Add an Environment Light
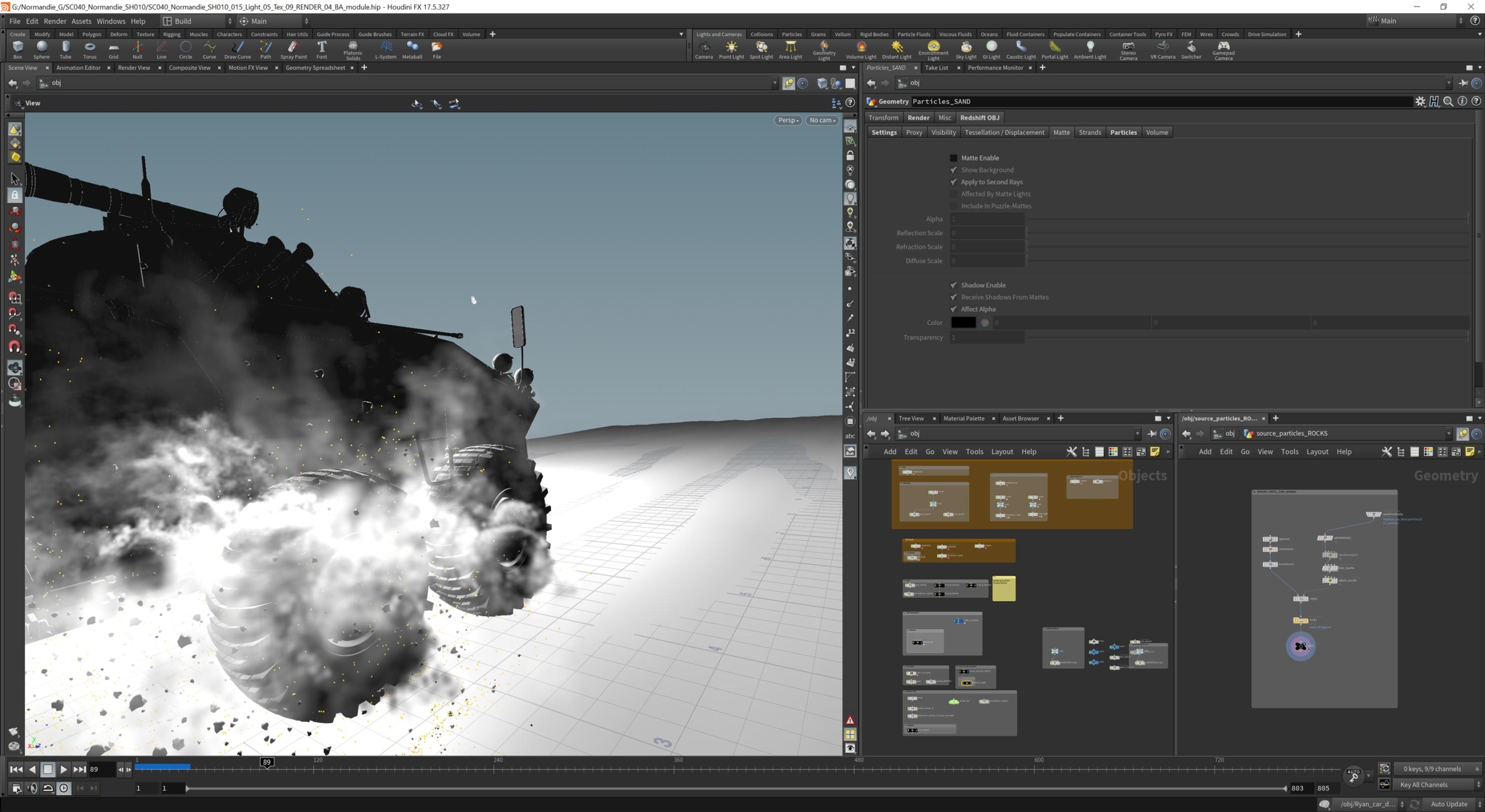This screenshot has width=1485, height=812. (x=933, y=50)
